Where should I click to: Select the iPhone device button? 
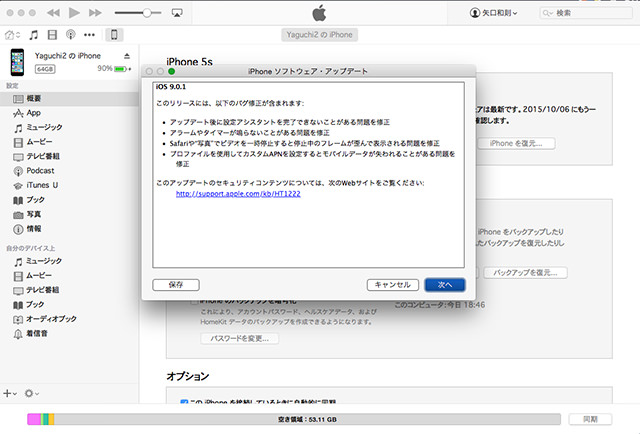(x=114, y=35)
